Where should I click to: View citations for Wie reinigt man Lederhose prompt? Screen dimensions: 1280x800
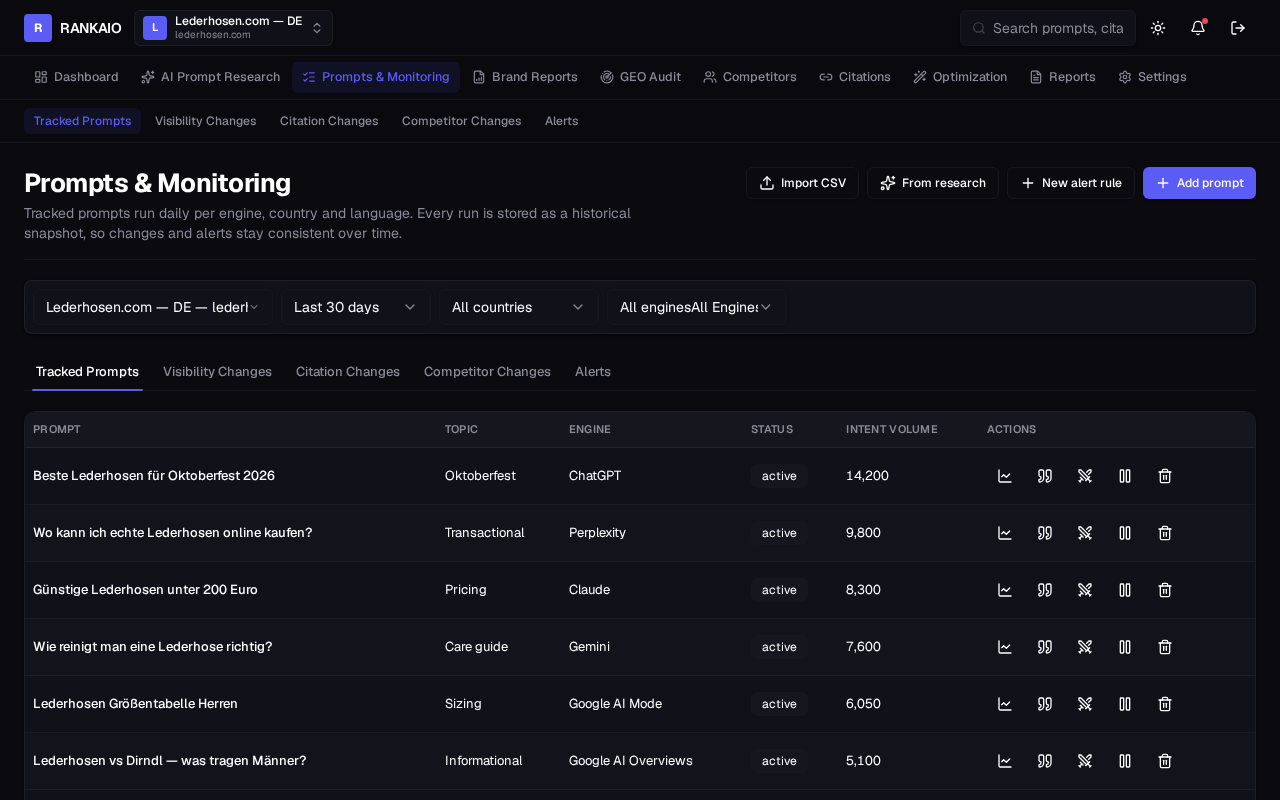[x=1045, y=647]
